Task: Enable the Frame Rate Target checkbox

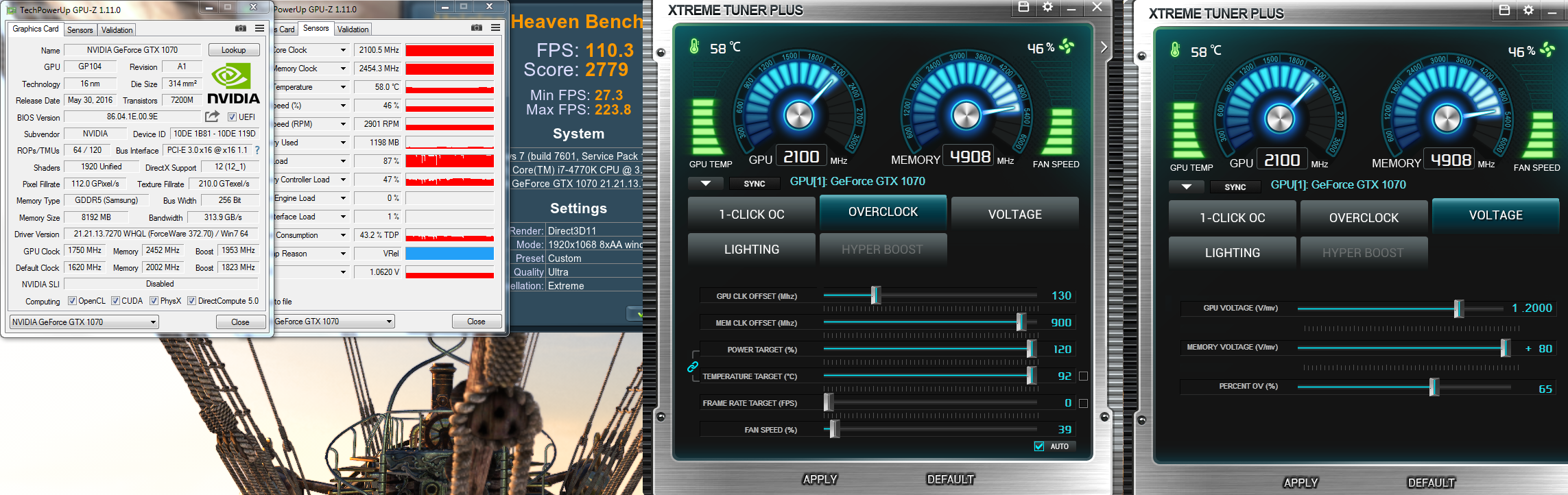Action: [x=1083, y=403]
